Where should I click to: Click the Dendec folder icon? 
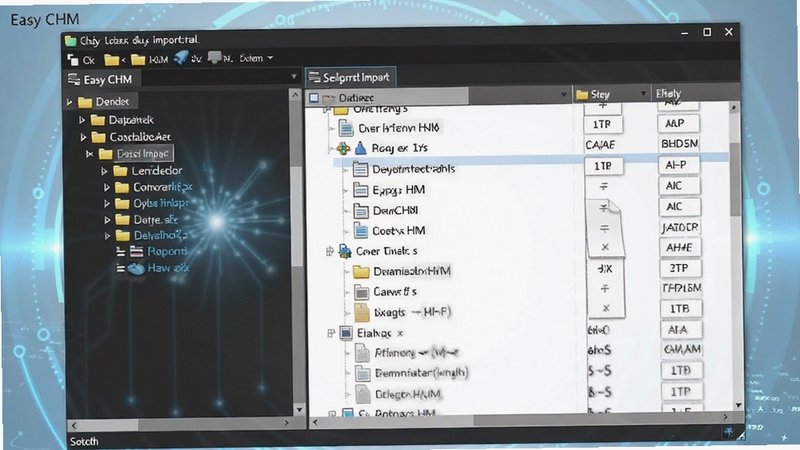pos(85,102)
